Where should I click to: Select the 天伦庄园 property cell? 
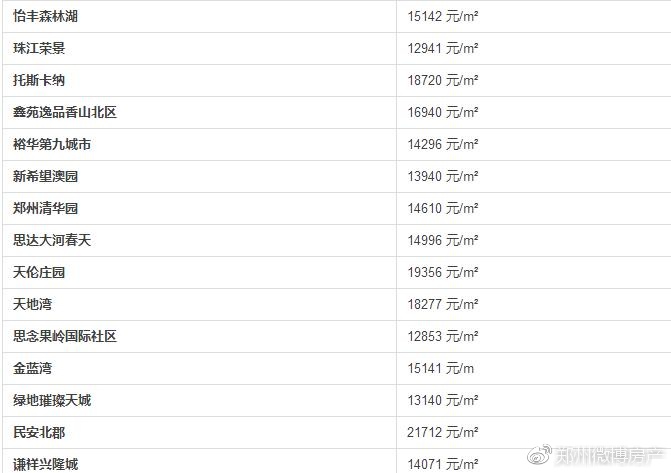click(39, 273)
